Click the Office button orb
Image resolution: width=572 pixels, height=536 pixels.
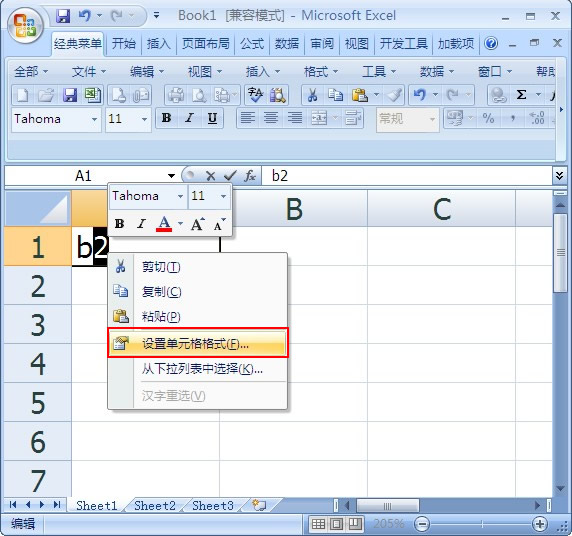(x=25, y=26)
